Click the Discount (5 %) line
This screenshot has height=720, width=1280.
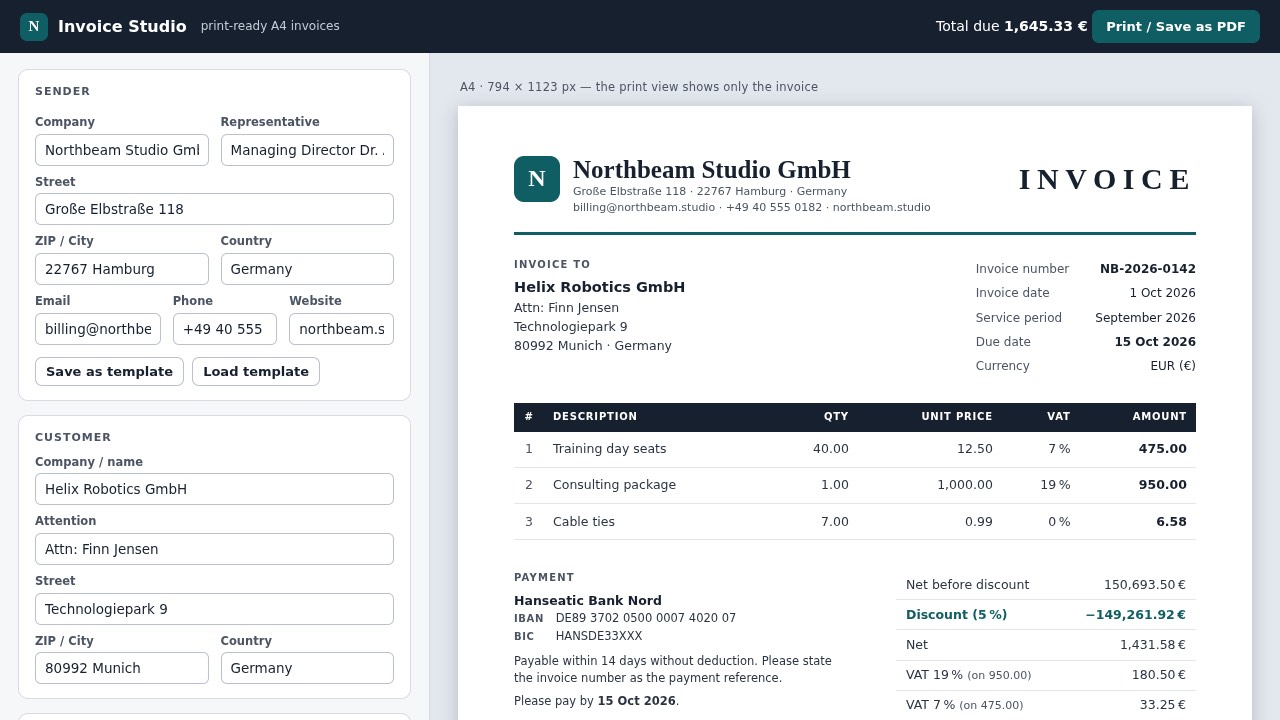pyautogui.click(x=1046, y=615)
